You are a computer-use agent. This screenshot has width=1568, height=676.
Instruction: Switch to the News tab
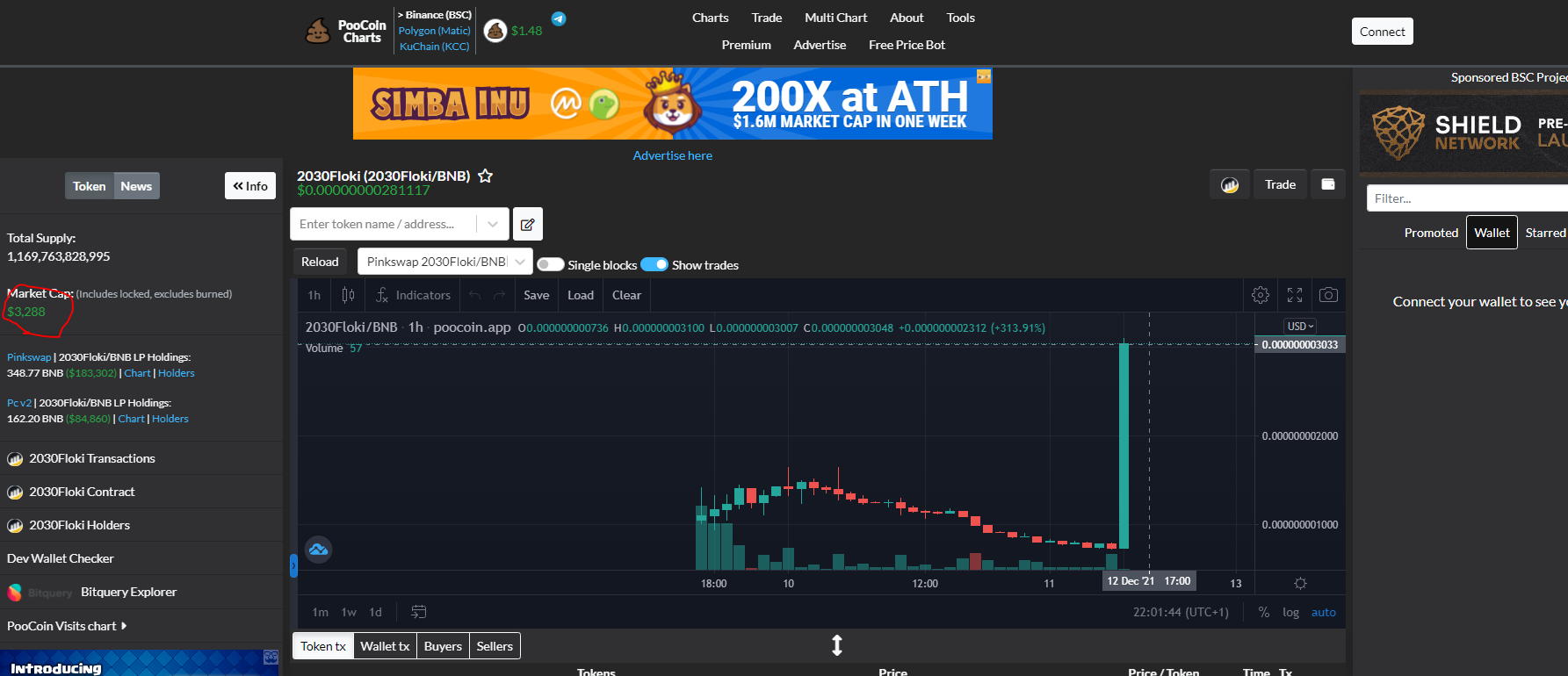click(x=136, y=186)
